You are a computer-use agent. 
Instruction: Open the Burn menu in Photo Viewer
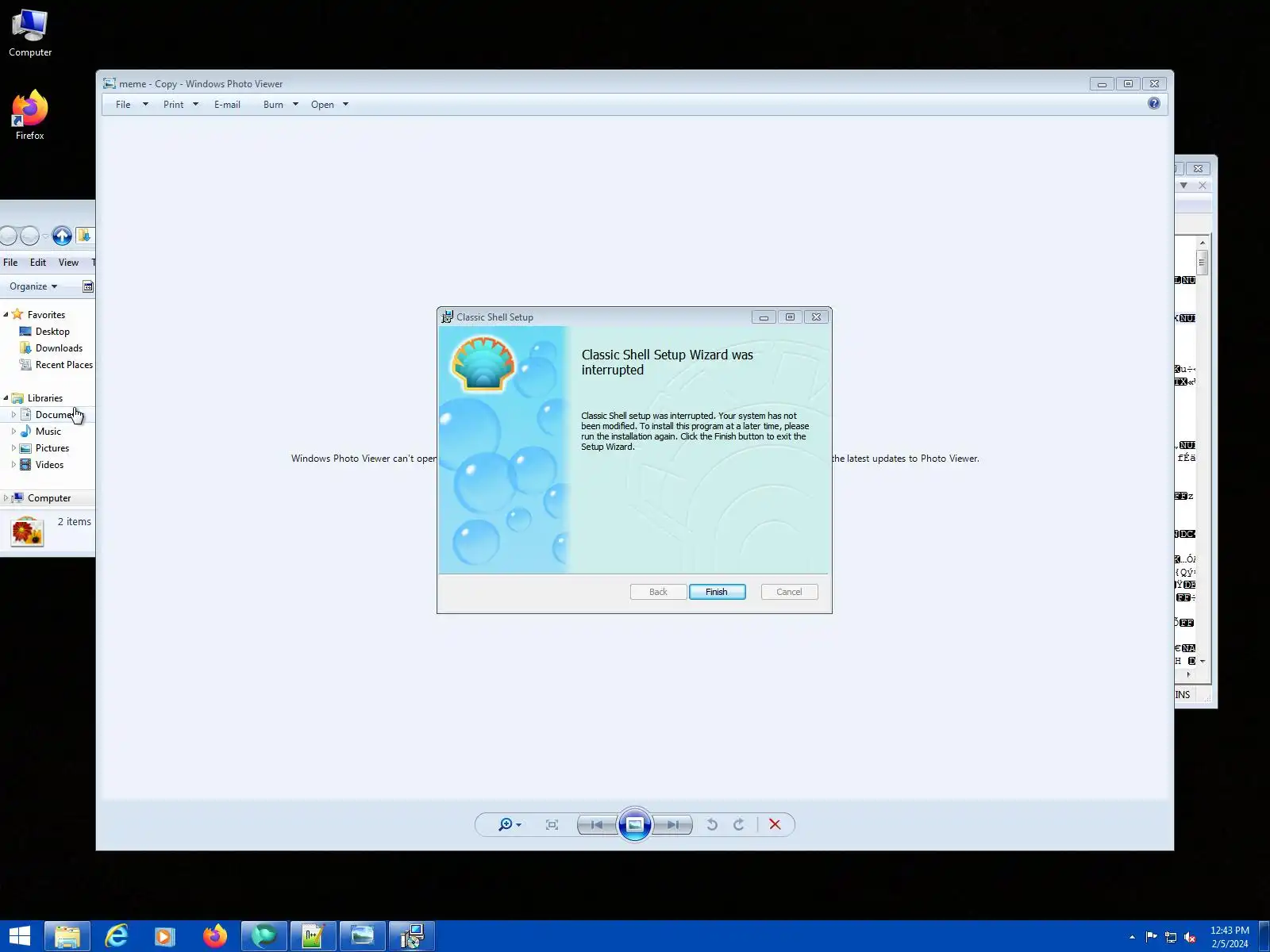(x=280, y=105)
